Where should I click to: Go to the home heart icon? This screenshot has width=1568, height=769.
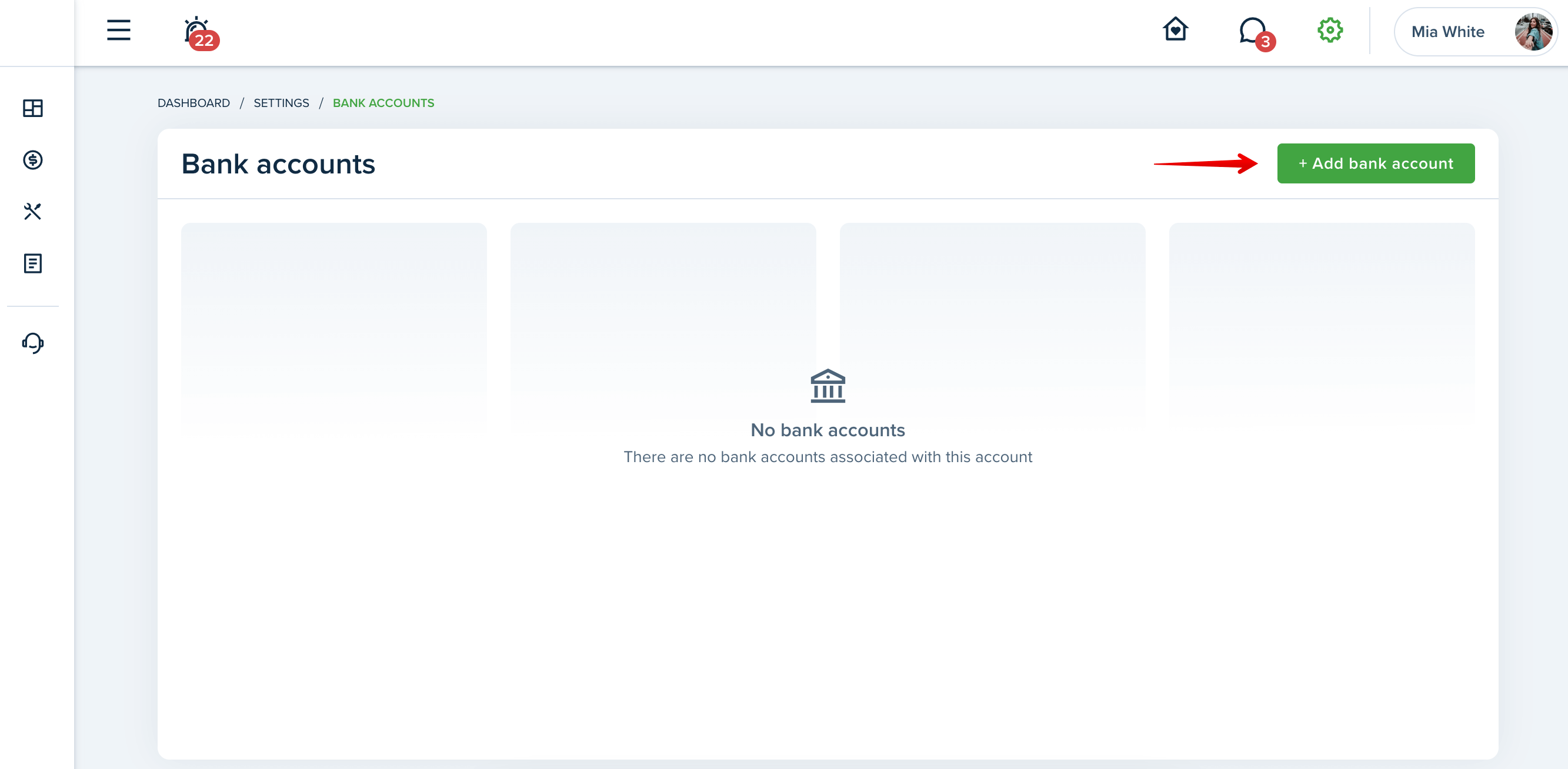(x=1175, y=29)
